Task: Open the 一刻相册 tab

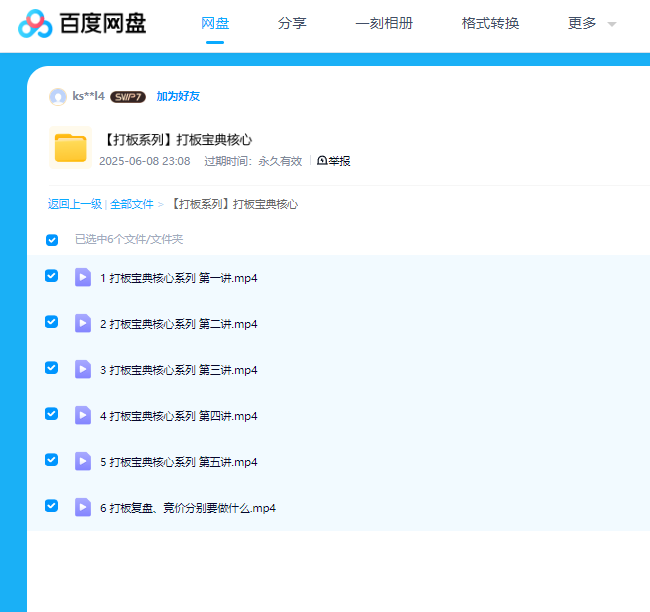Action: [384, 23]
